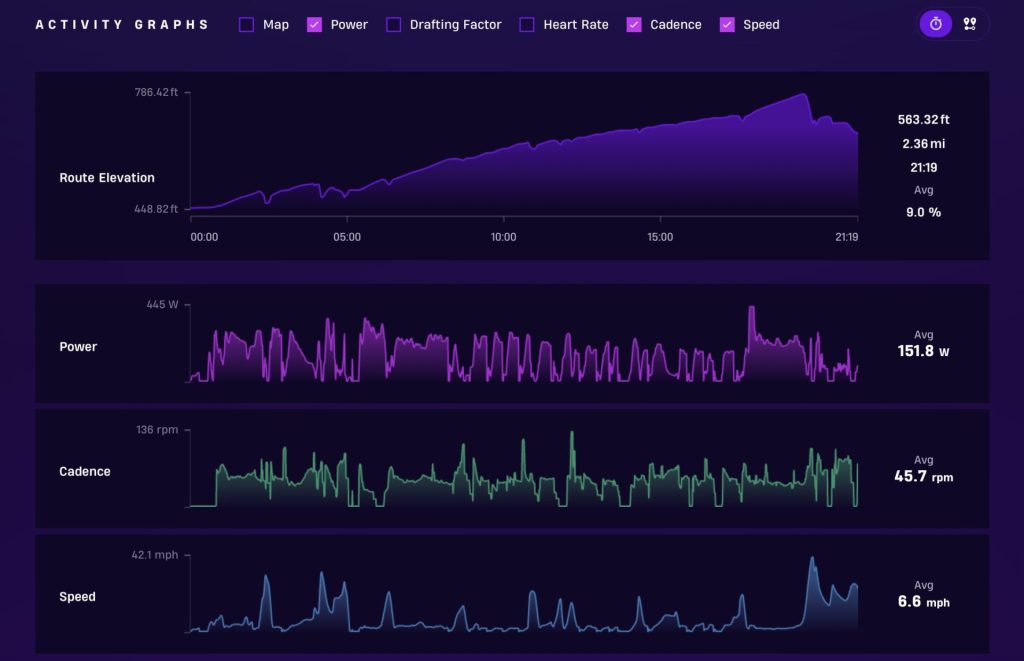Viewport: 1024px width, 661px height.
Task: Click the 9.0 % average grade value
Action: point(923,212)
